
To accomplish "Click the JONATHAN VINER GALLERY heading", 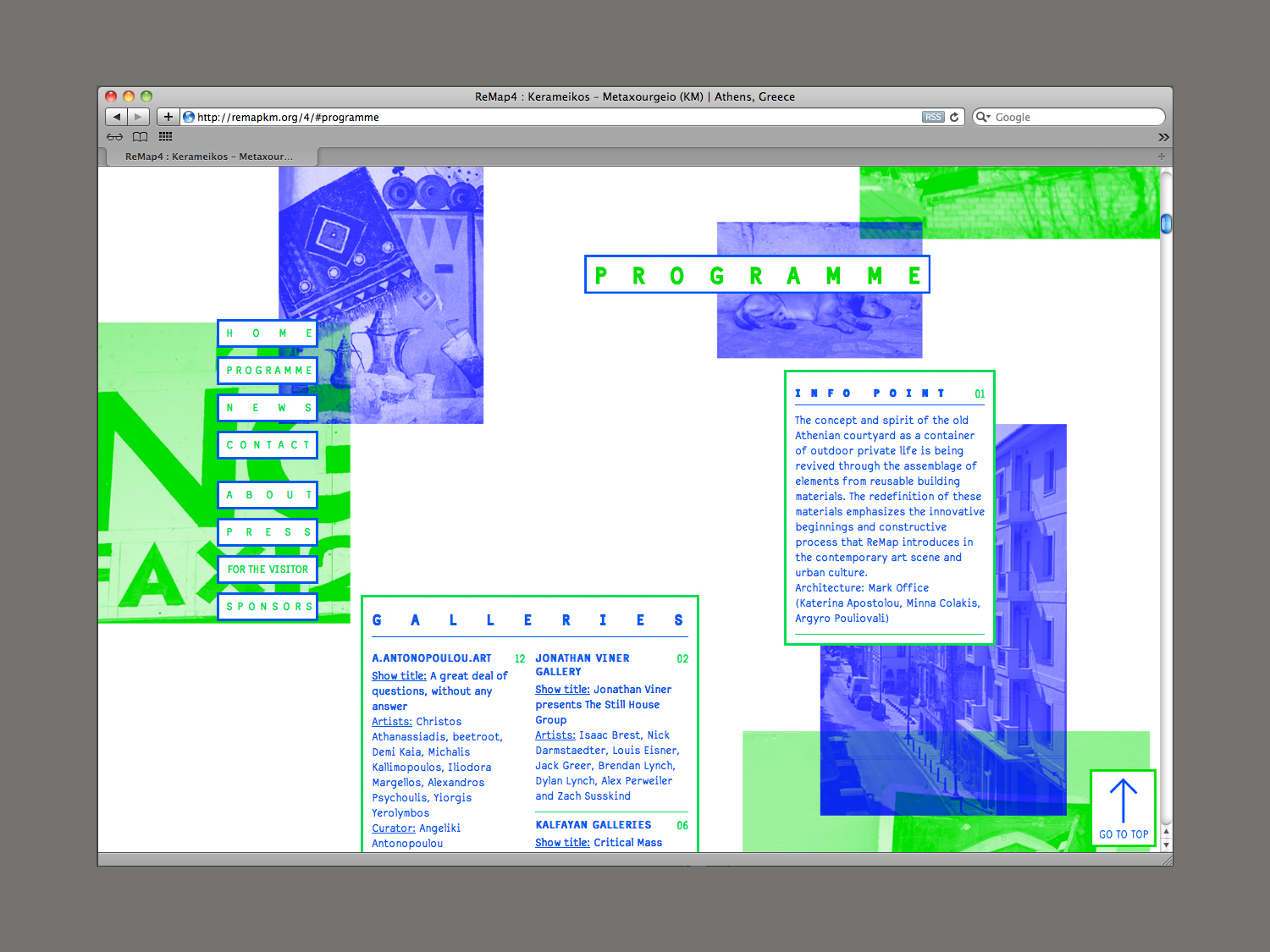I will coord(583,665).
